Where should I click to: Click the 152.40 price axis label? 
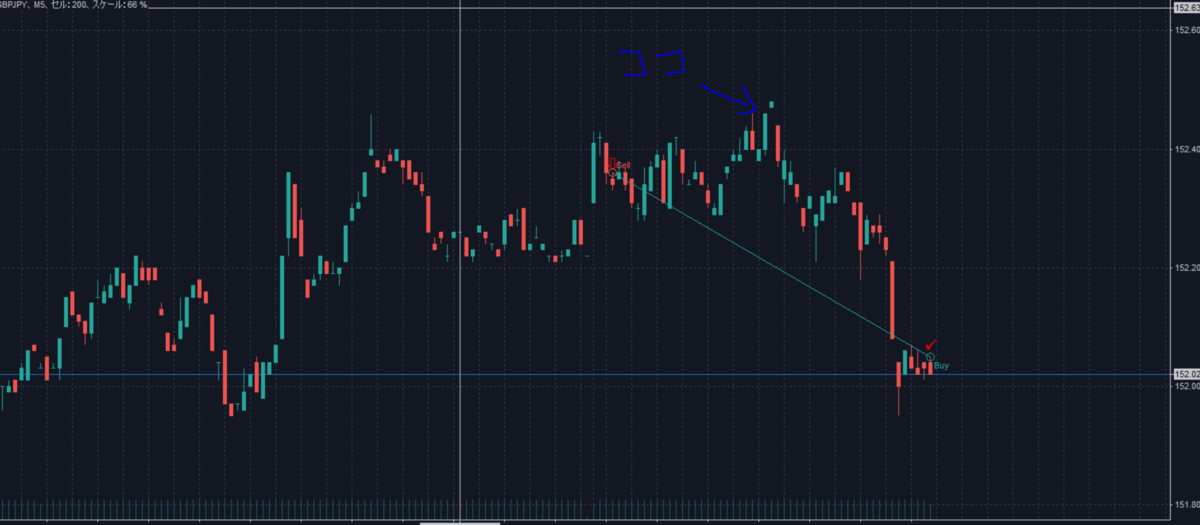tap(1187, 150)
